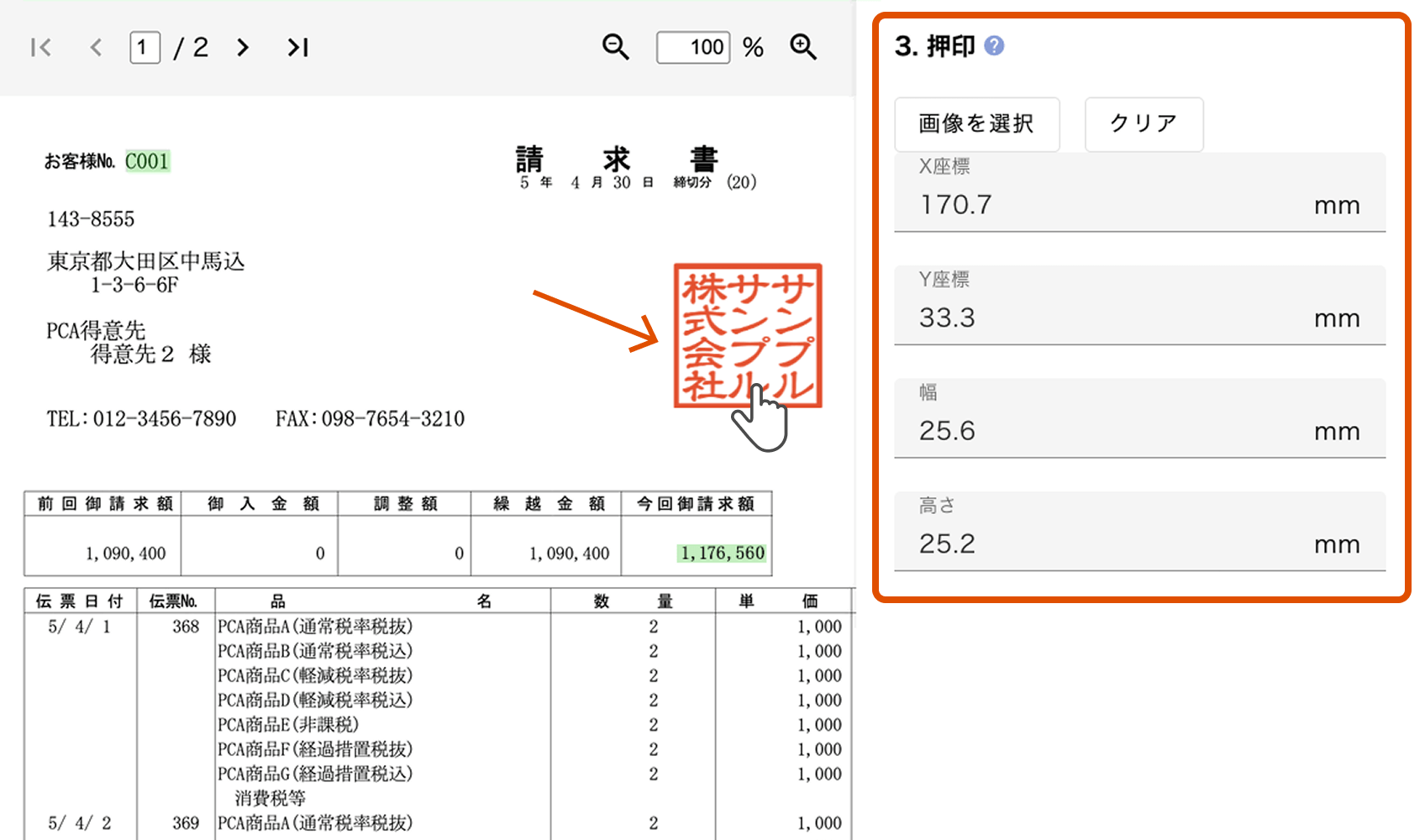This screenshot has height=840, width=1425.
Task: Zoom out the document preview
Action: (615, 47)
